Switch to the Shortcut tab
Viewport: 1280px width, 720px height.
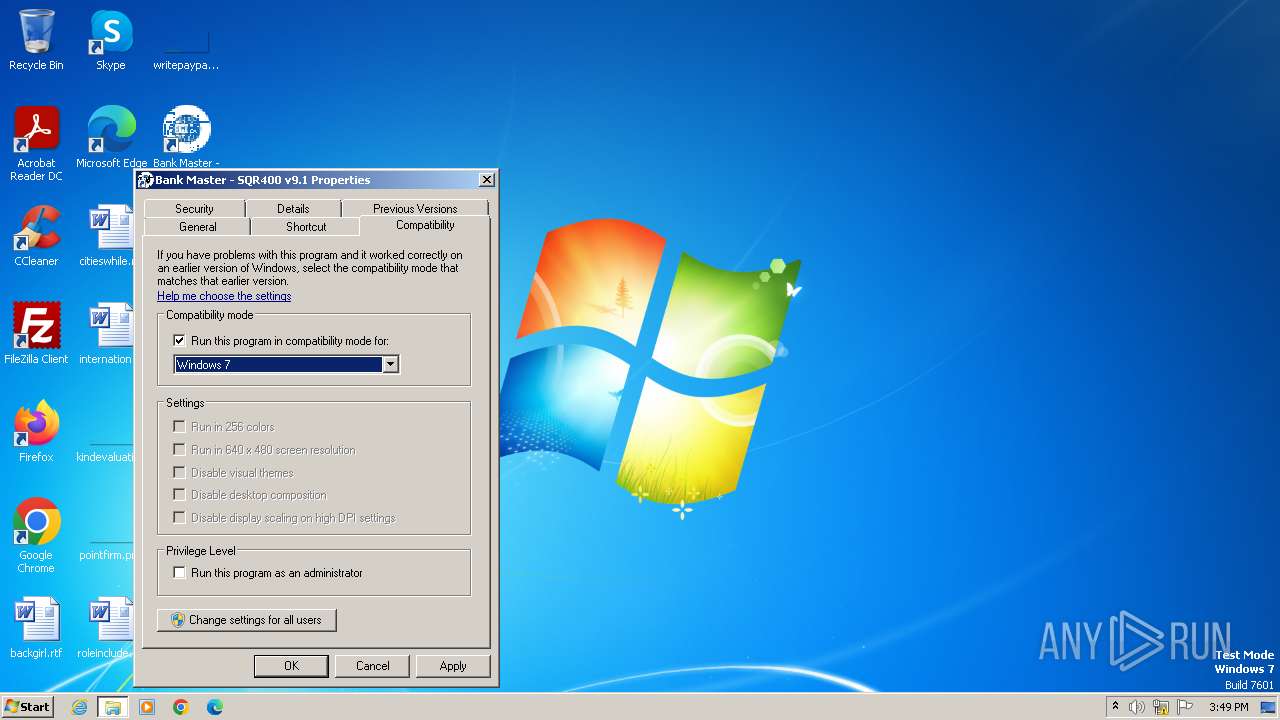coord(306,227)
